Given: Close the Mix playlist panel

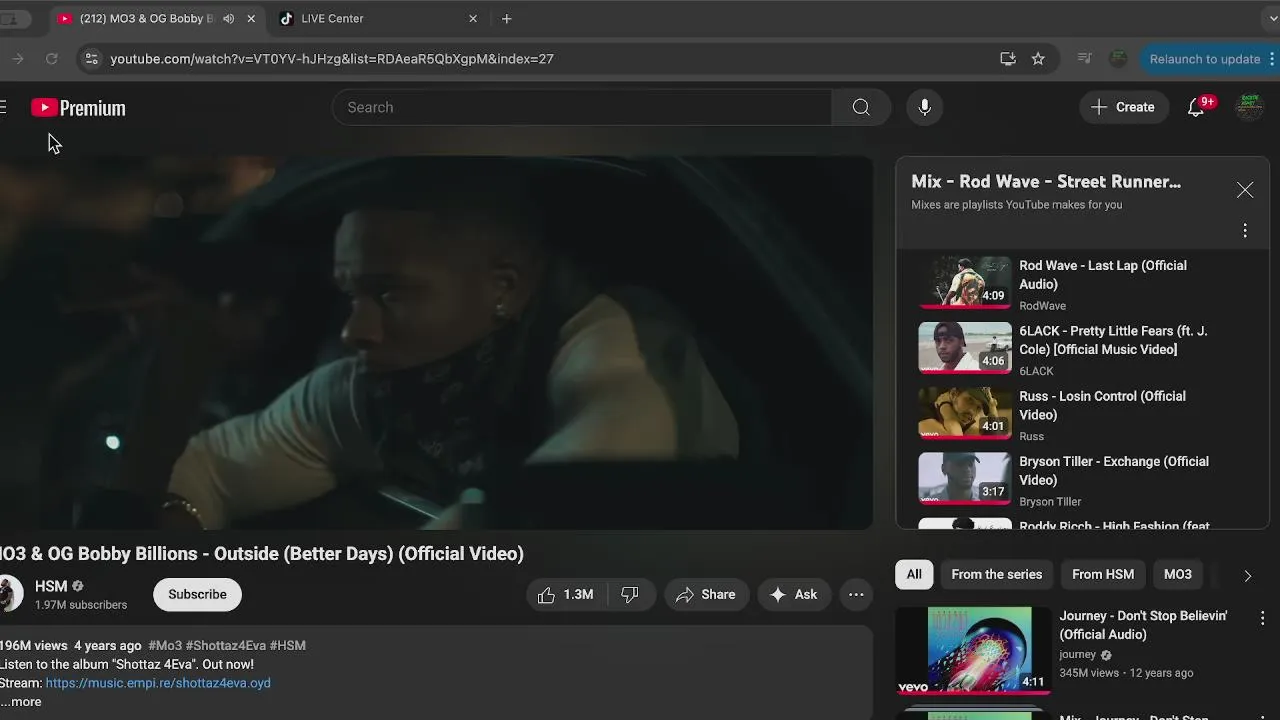Looking at the screenshot, I should 1245,190.
